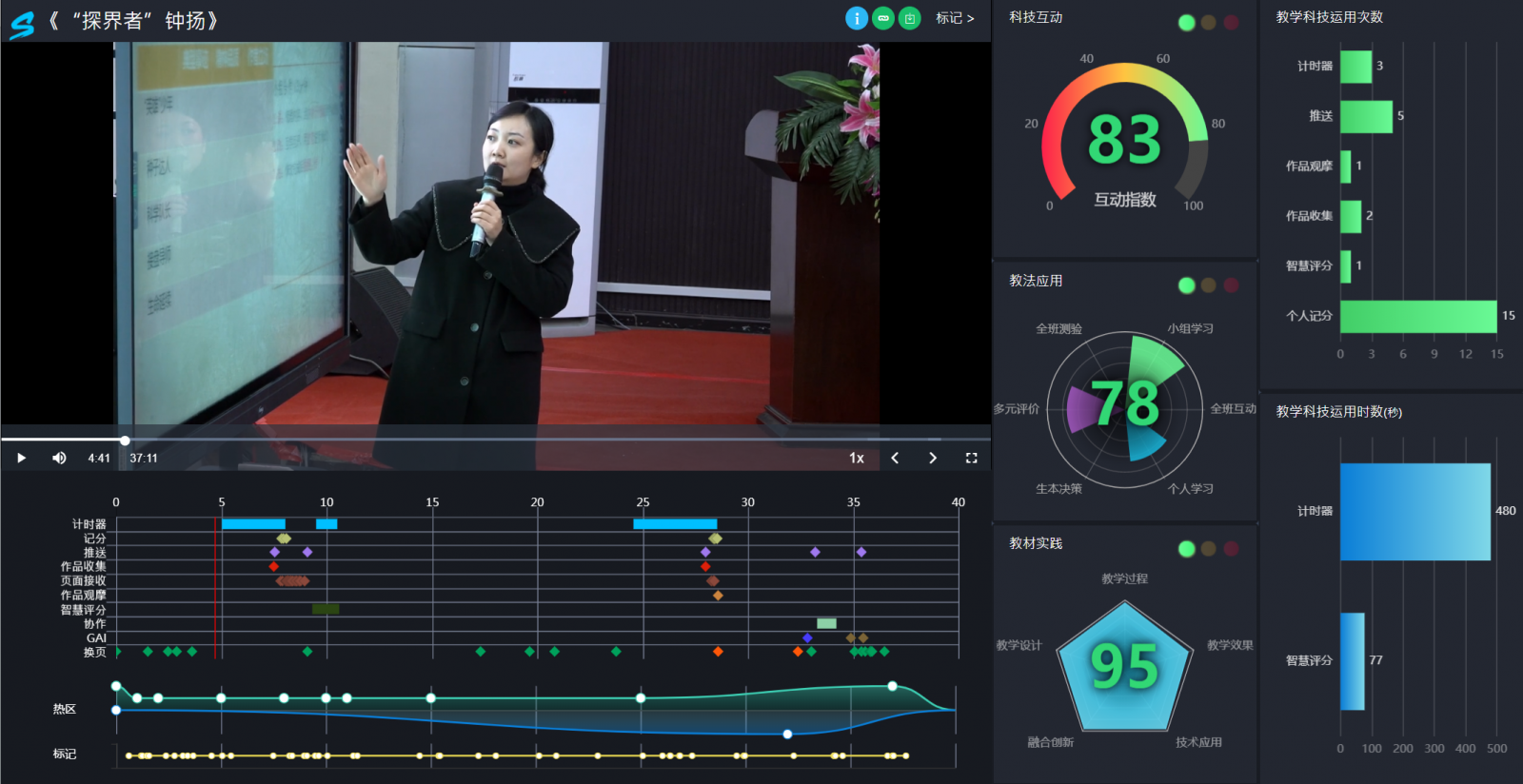Viewport: 1523px width, 784px height.
Task: Click the 推送 bar showing 5
Action: click(x=1366, y=116)
